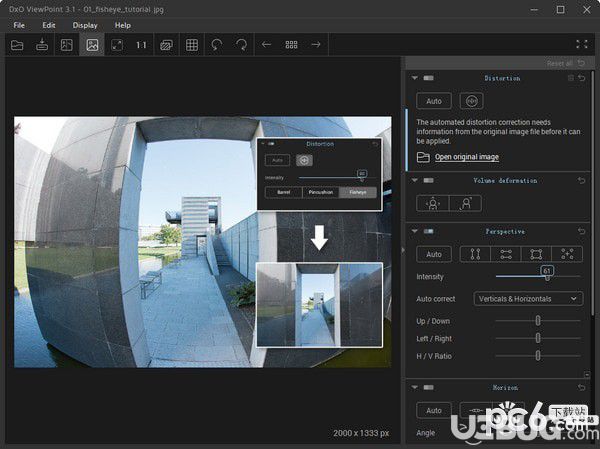
Task: Reset the Volume deformation panel
Action: 582,180
